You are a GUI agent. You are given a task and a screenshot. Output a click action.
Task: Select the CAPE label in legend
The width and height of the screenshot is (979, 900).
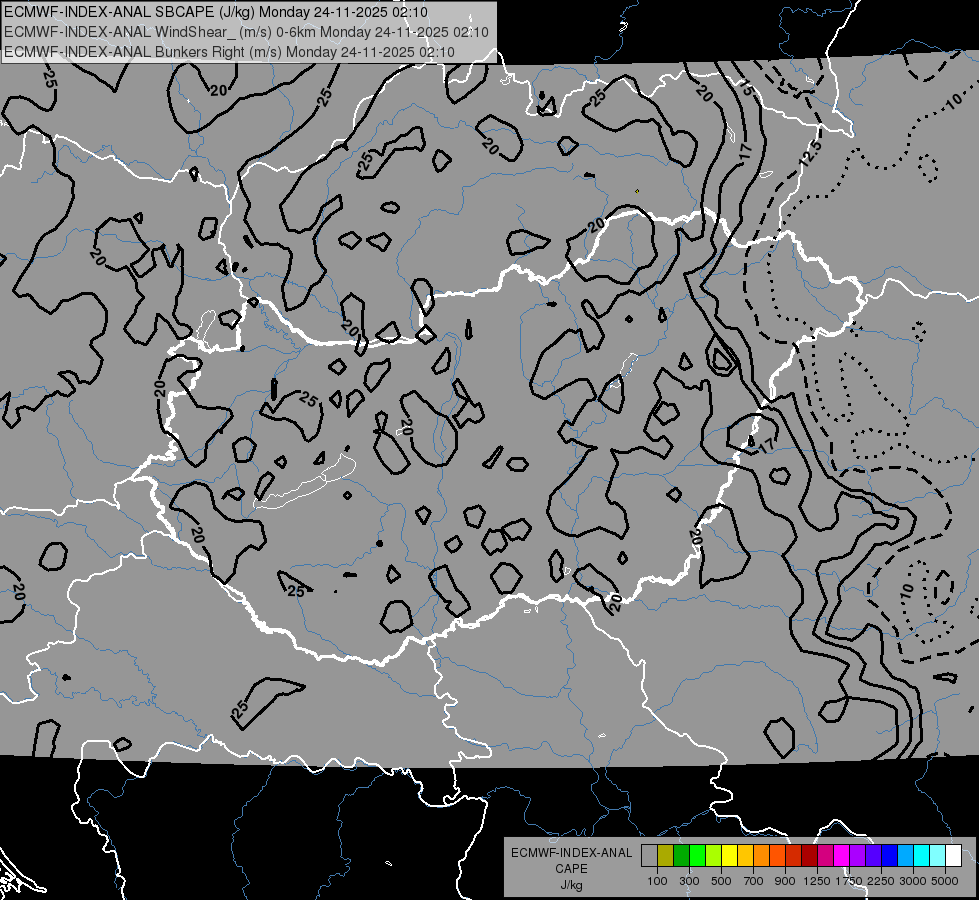tap(571, 869)
